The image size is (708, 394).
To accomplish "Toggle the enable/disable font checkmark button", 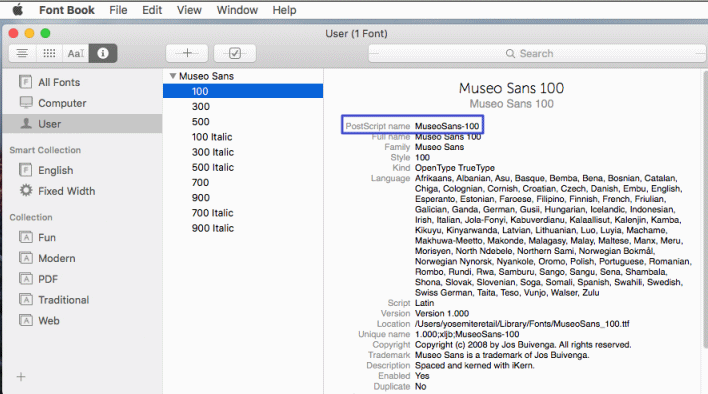I will (x=235, y=53).
